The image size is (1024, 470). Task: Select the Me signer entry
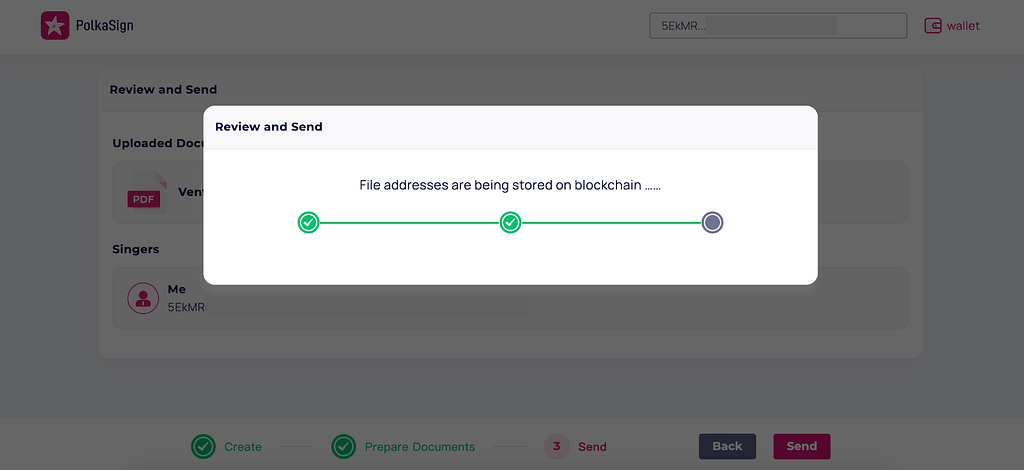176,289
